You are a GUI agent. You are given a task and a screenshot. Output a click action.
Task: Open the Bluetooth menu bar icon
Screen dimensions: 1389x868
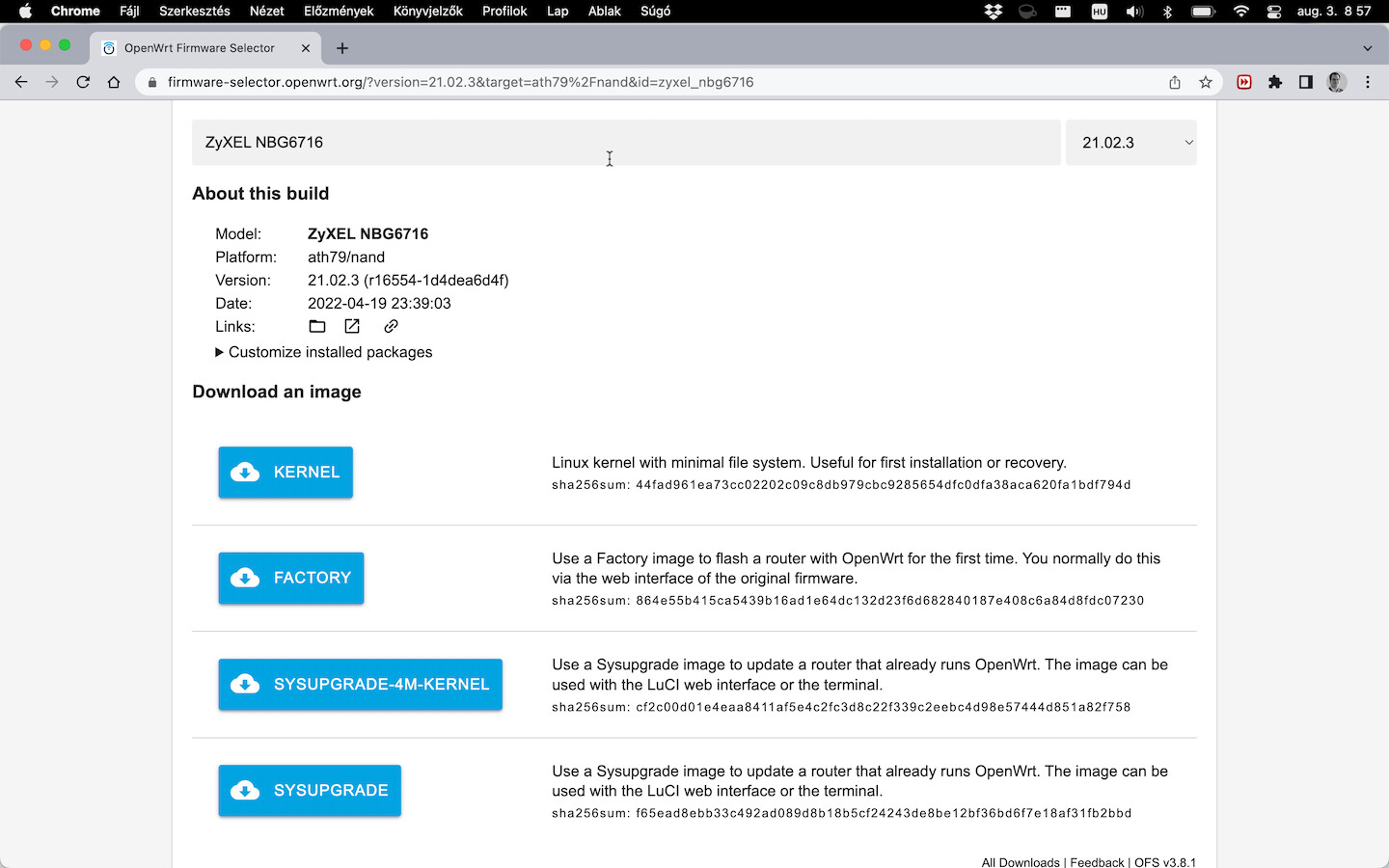pyautogui.click(x=1167, y=12)
